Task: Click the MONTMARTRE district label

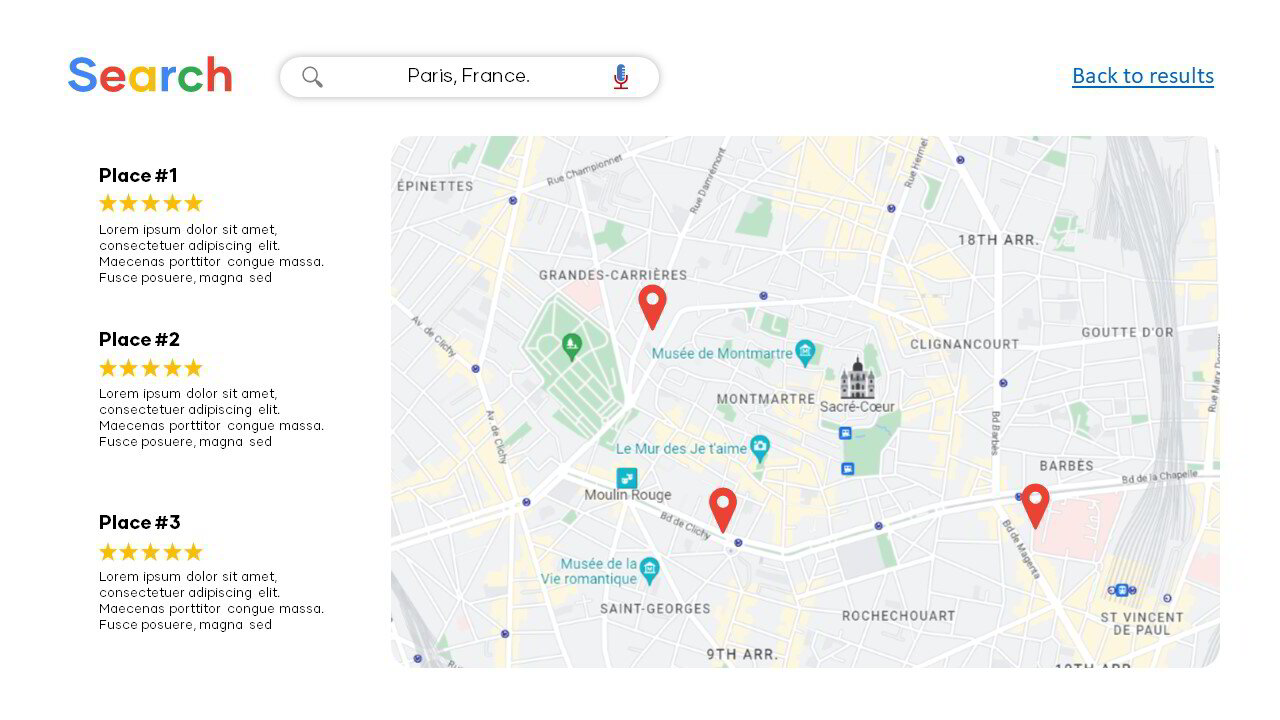Action: point(766,399)
